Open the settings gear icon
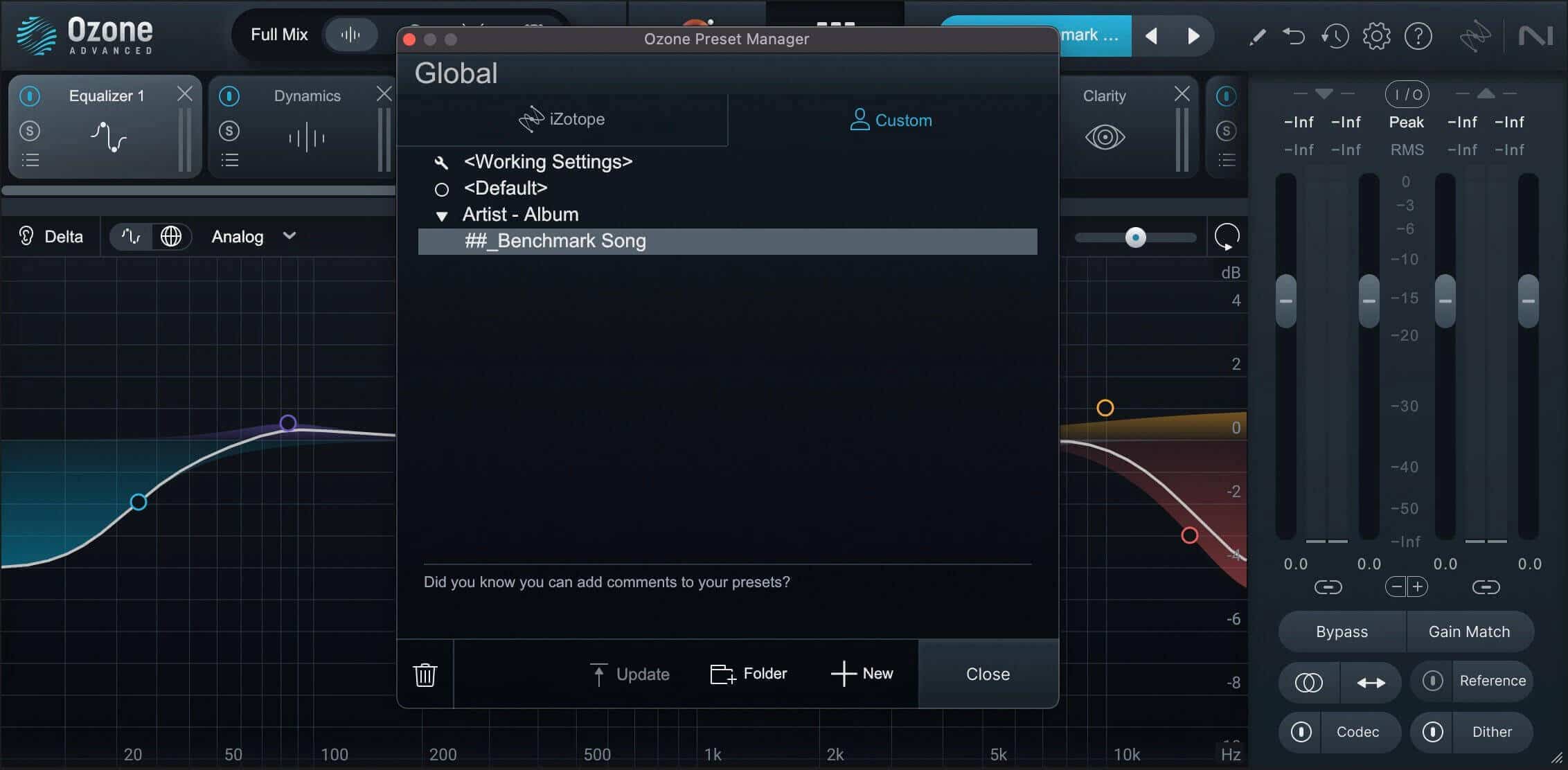Image resolution: width=1568 pixels, height=770 pixels. tap(1376, 35)
